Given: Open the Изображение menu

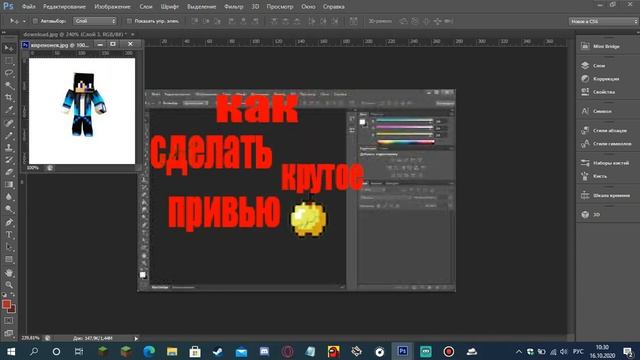Looking at the screenshot, I should [112, 7].
